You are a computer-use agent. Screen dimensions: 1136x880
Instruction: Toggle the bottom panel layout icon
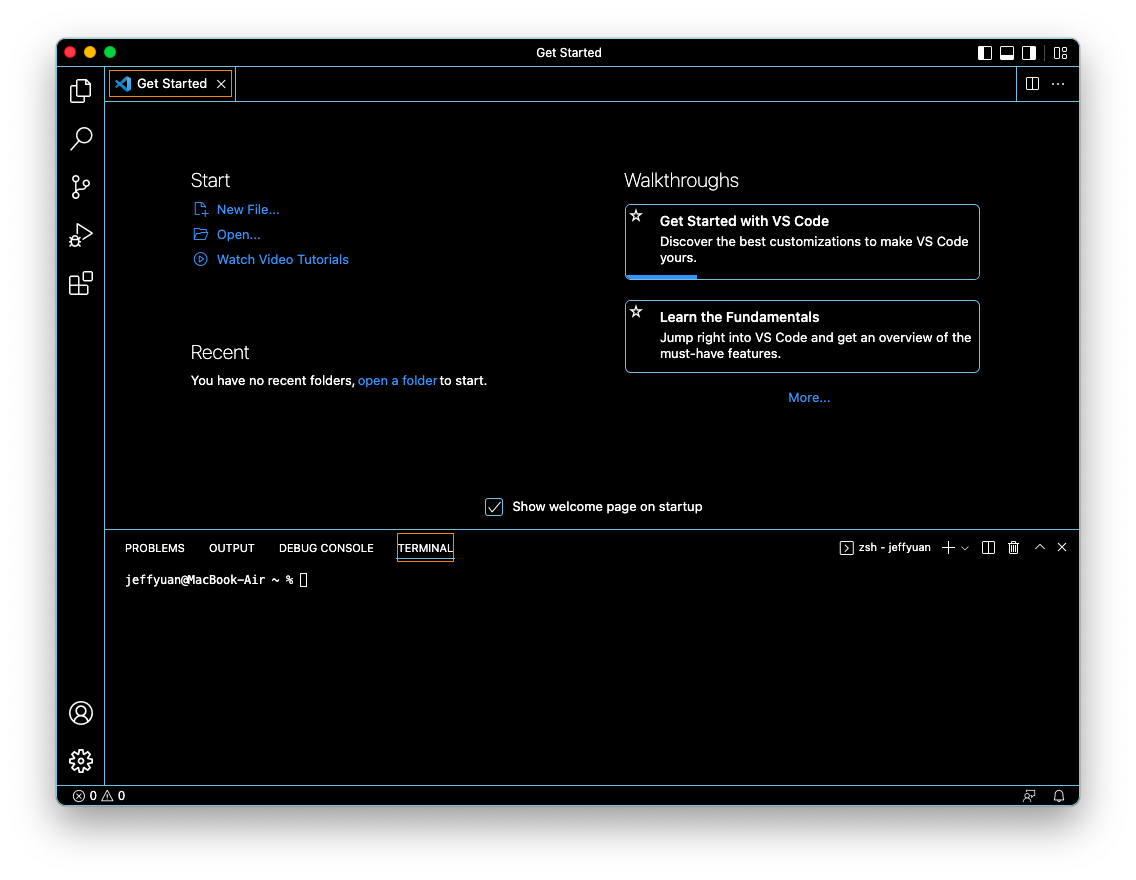coord(1006,53)
